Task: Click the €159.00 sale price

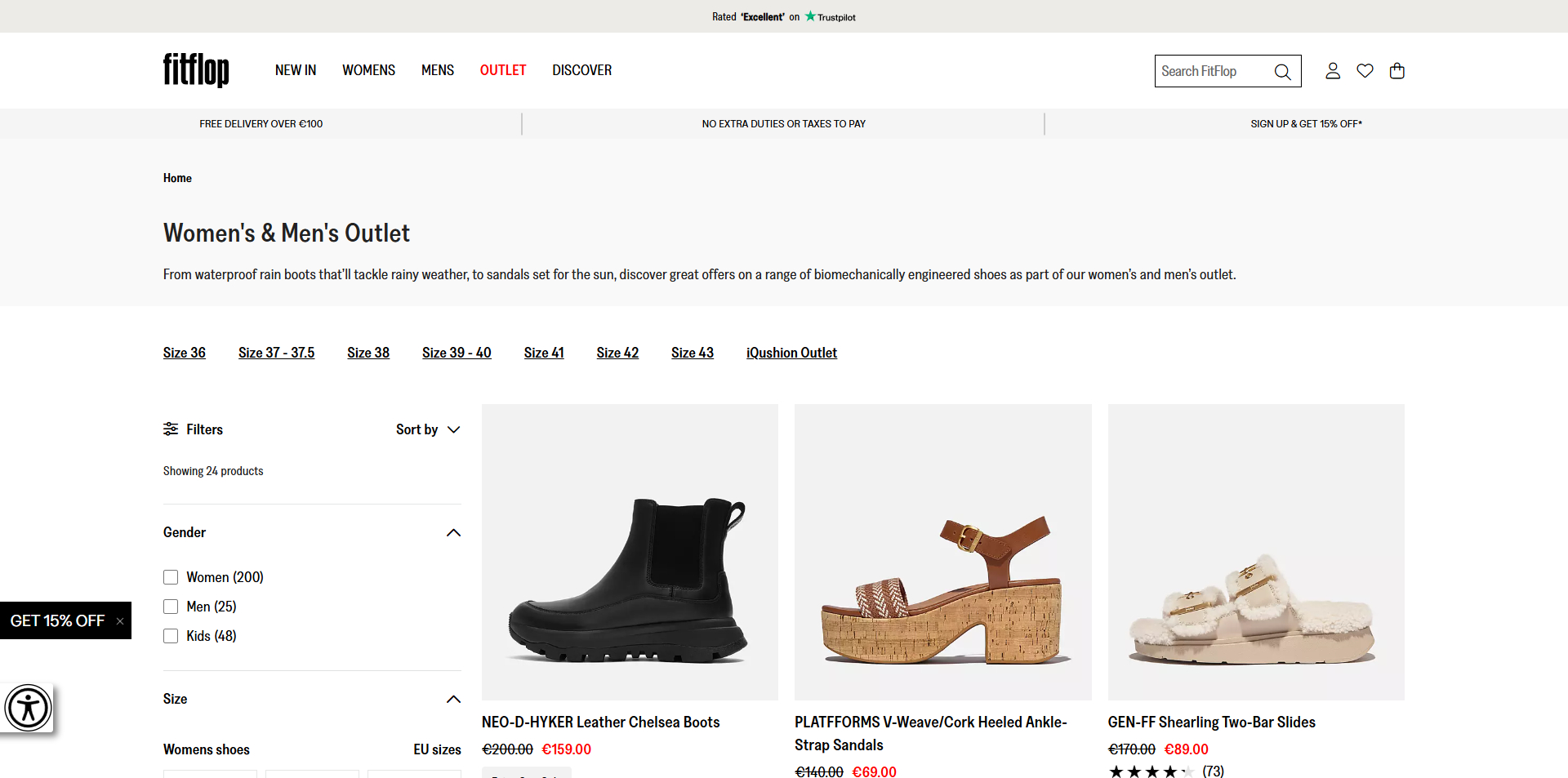Action: [567, 749]
